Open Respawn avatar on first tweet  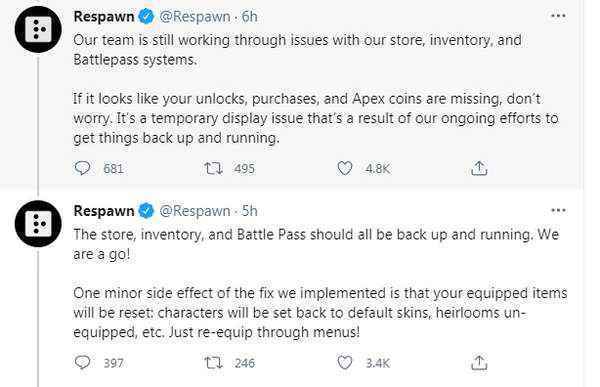pyautogui.click(x=38, y=29)
